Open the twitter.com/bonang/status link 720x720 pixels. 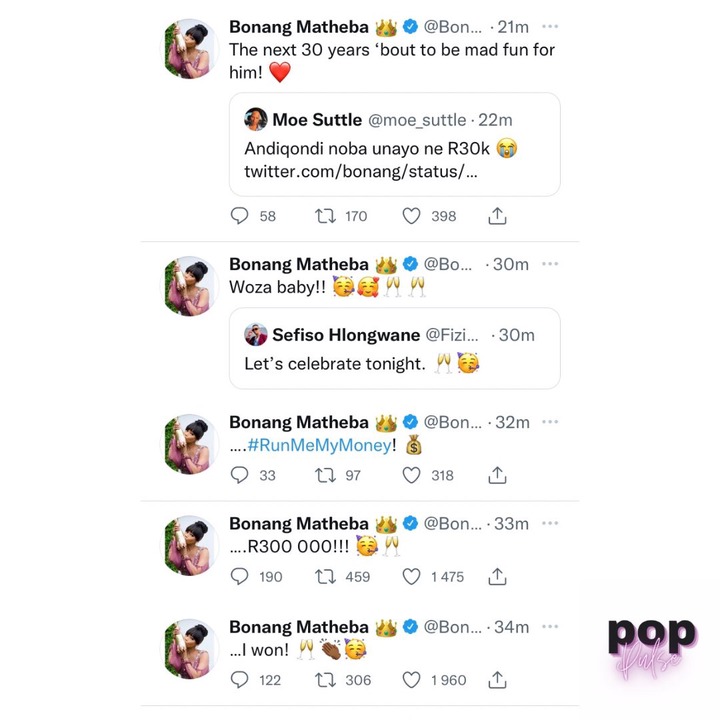click(x=361, y=171)
